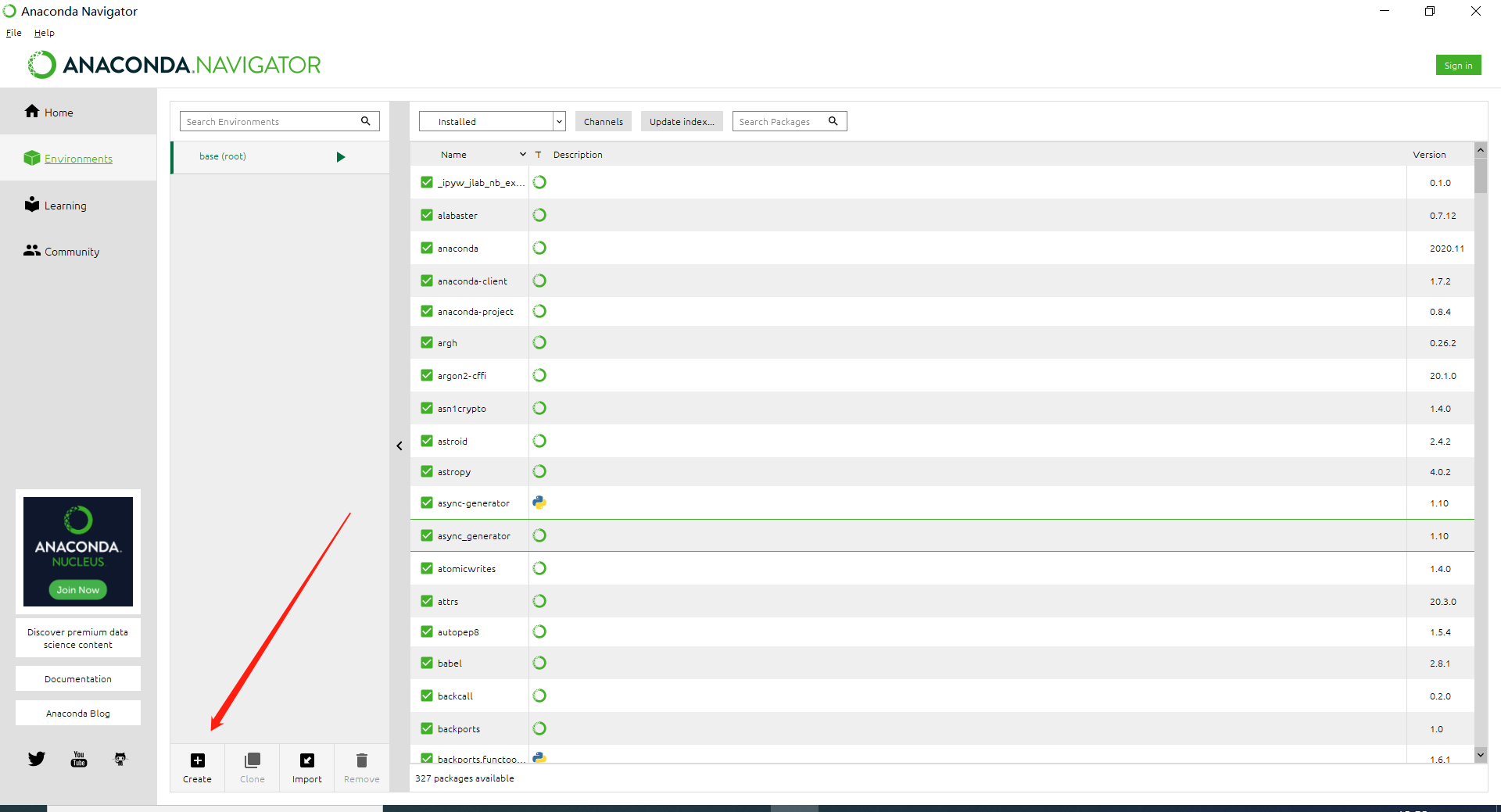The width and height of the screenshot is (1501, 812).
Task: Click the conda type icon for alabaster
Action: tap(539, 215)
